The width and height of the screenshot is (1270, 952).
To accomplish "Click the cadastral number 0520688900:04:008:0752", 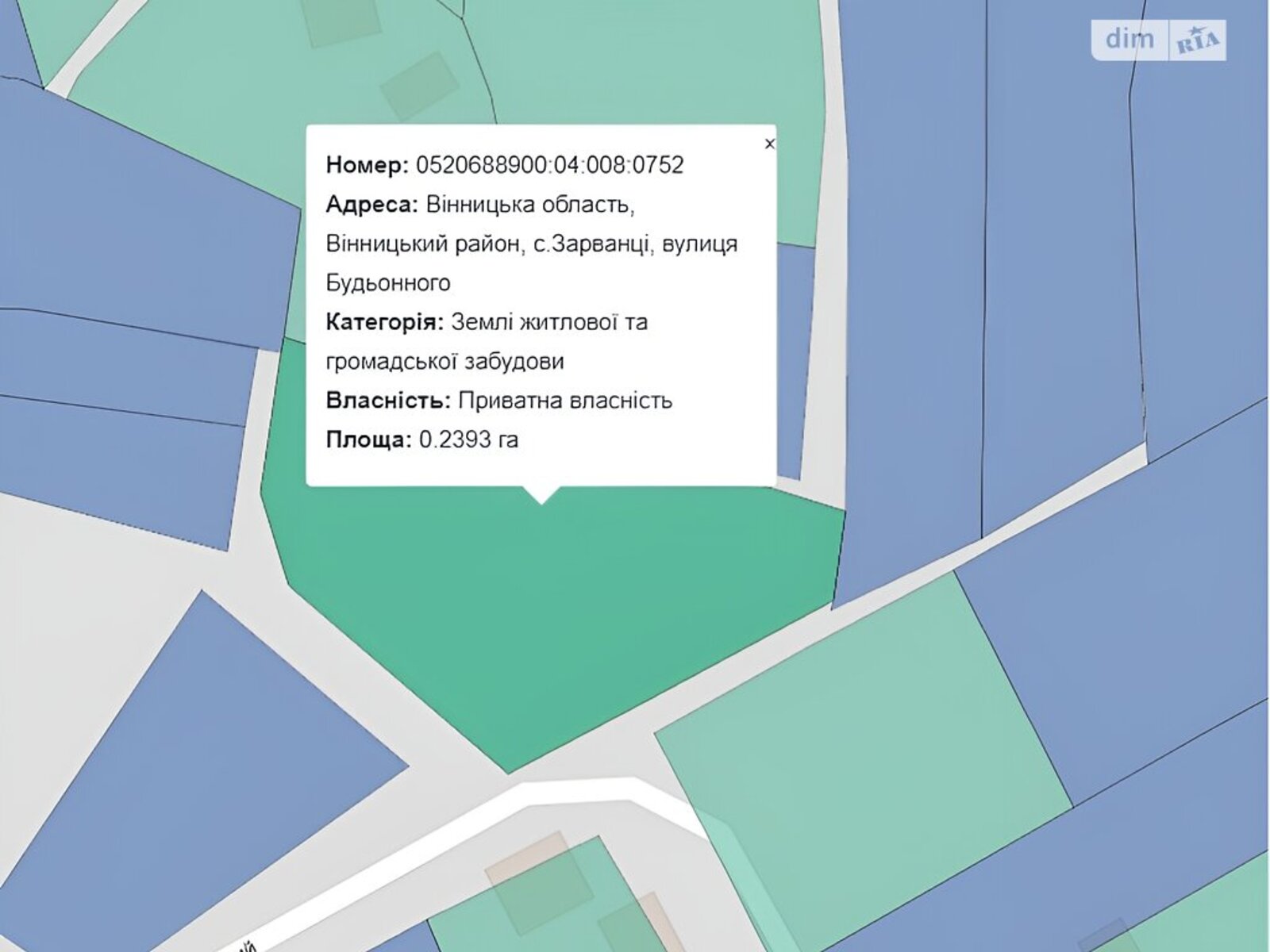I will [549, 165].
